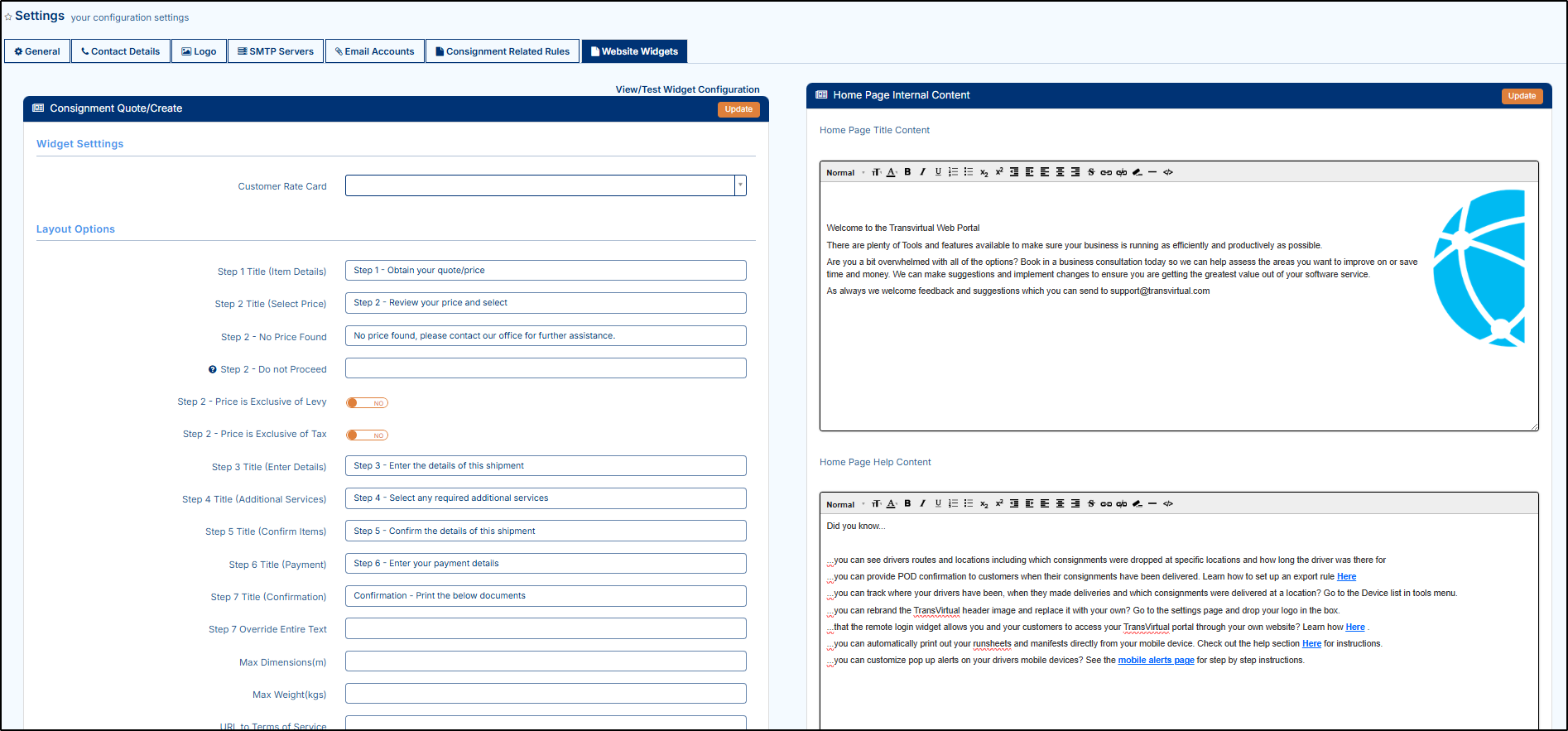The height and width of the screenshot is (731, 1568).
Task: Open Normal format dropdown in Title Content editor
Action: click(844, 172)
